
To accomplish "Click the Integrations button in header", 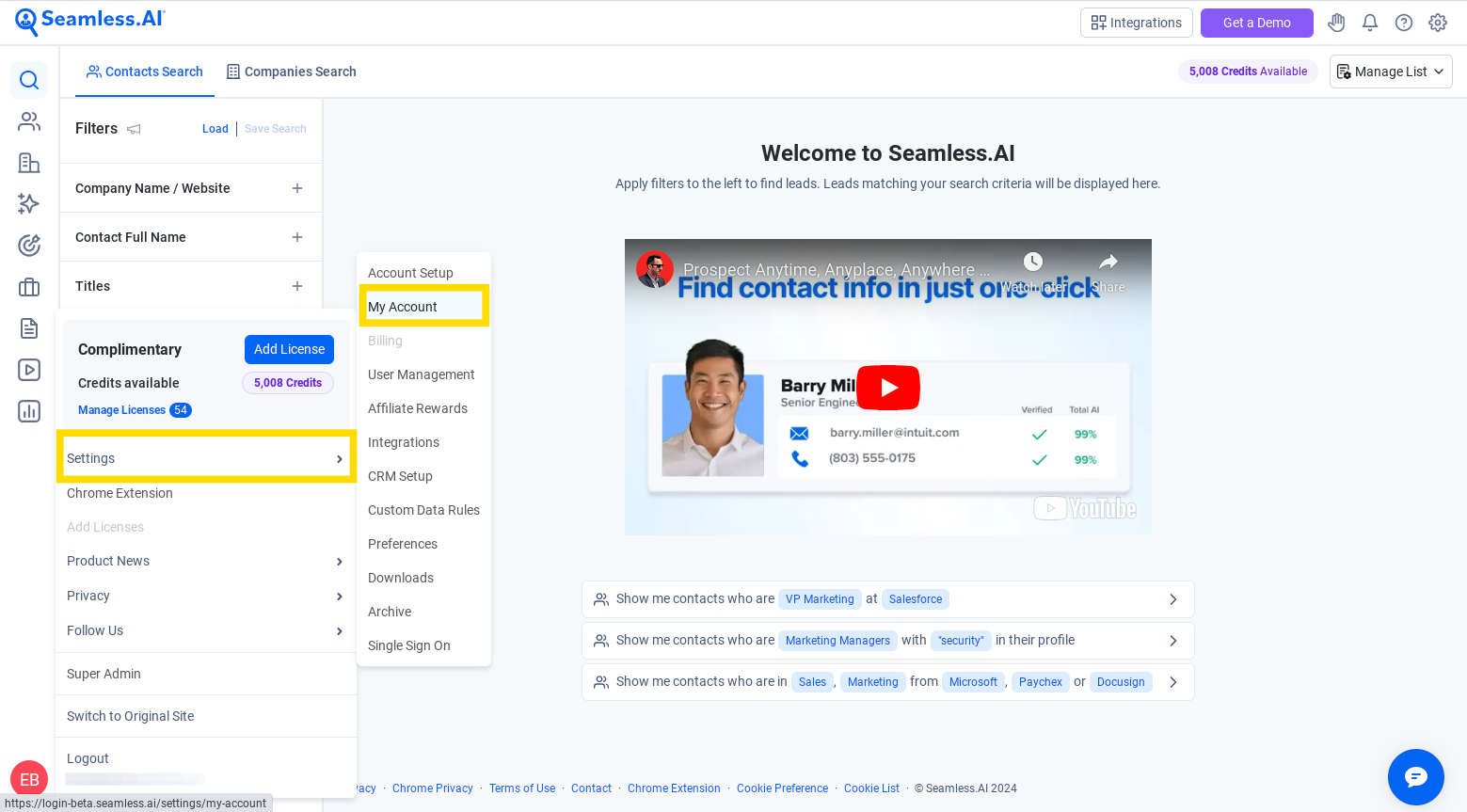I will point(1137,23).
